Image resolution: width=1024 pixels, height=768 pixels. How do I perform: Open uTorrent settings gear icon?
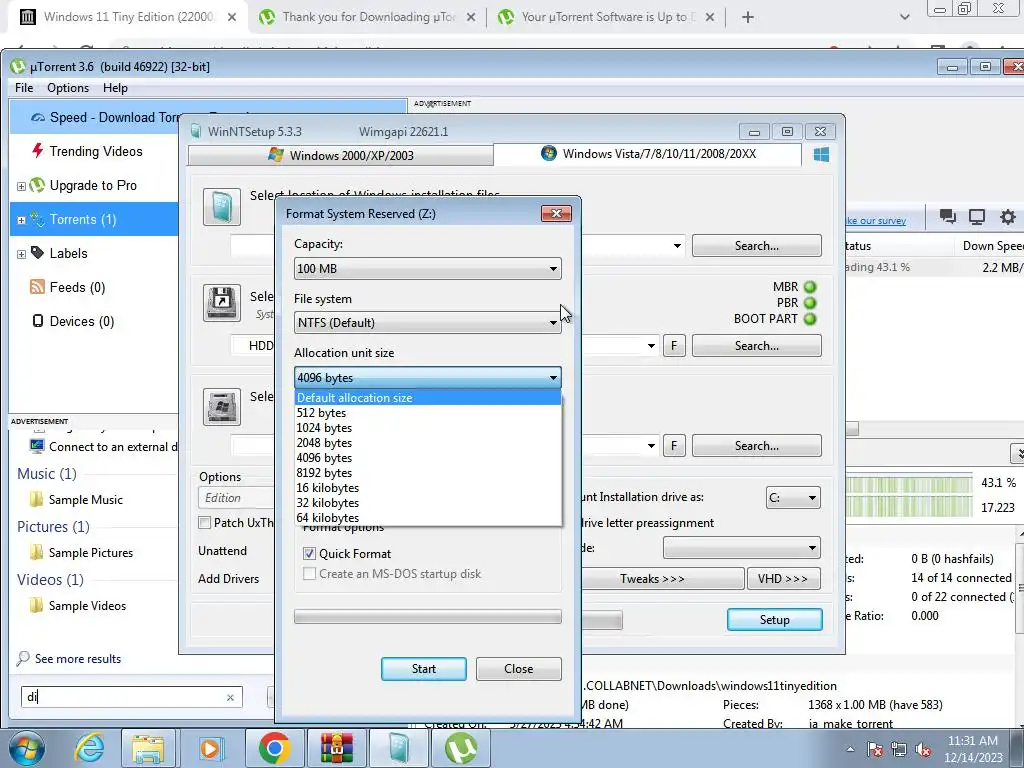[x=1008, y=217]
